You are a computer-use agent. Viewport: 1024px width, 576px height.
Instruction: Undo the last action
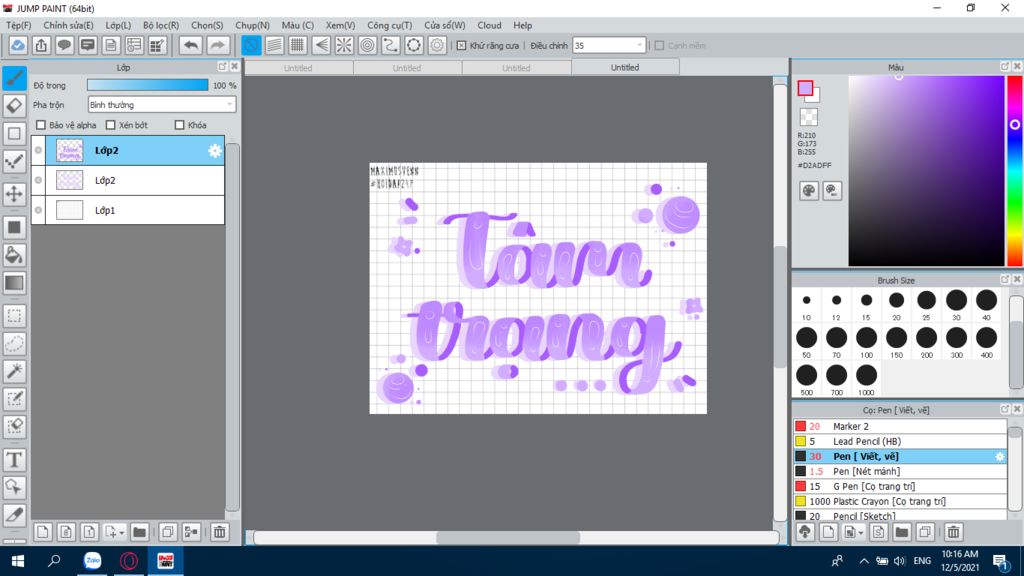[x=191, y=45]
